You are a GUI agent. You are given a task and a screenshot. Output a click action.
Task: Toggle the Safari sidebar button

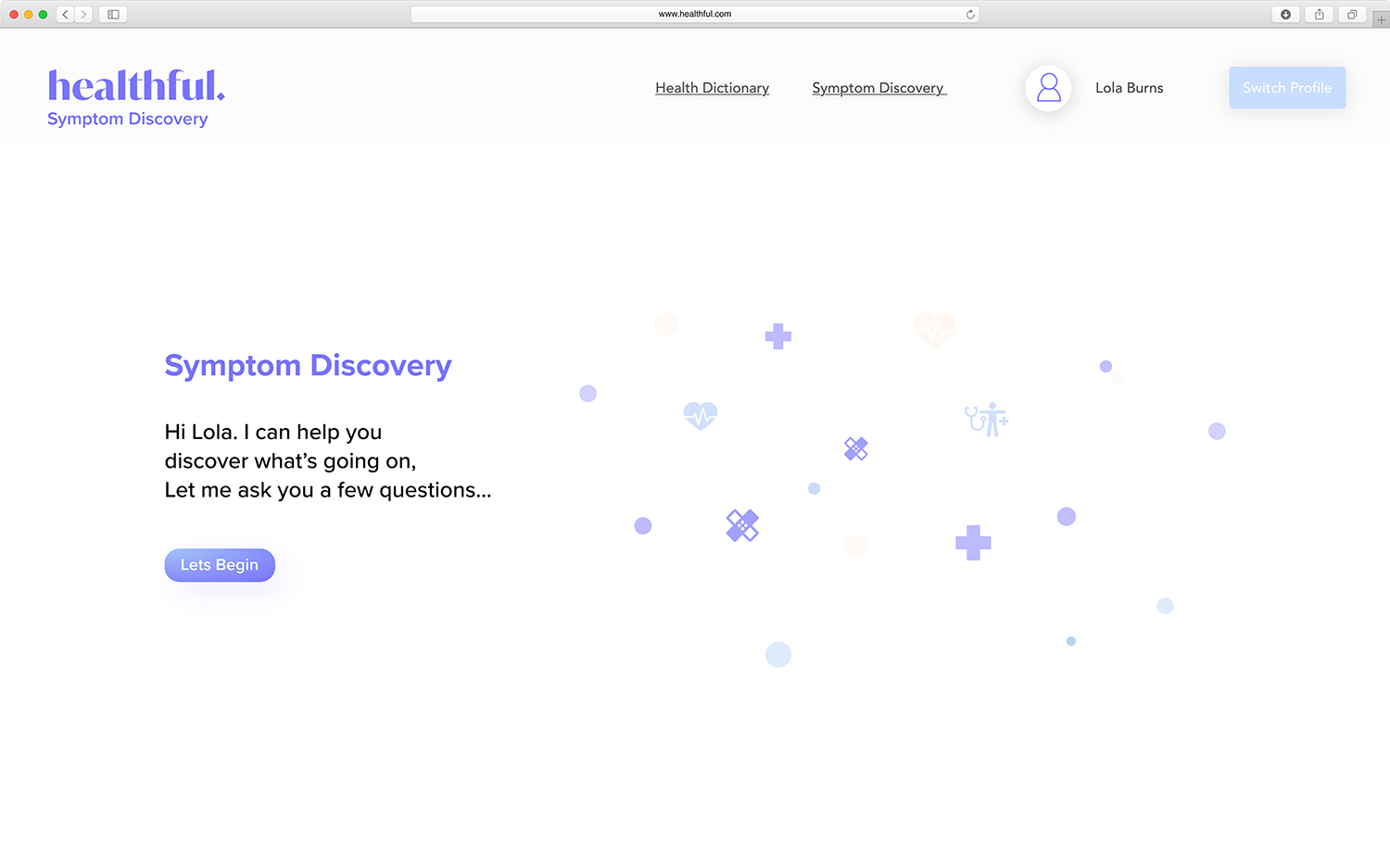pos(113,14)
